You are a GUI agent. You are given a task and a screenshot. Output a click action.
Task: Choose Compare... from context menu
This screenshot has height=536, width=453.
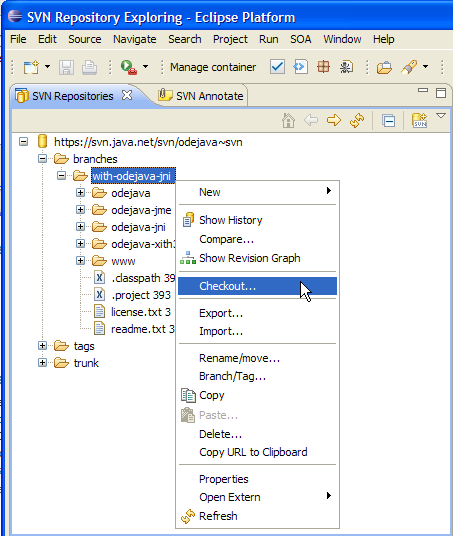click(257, 239)
